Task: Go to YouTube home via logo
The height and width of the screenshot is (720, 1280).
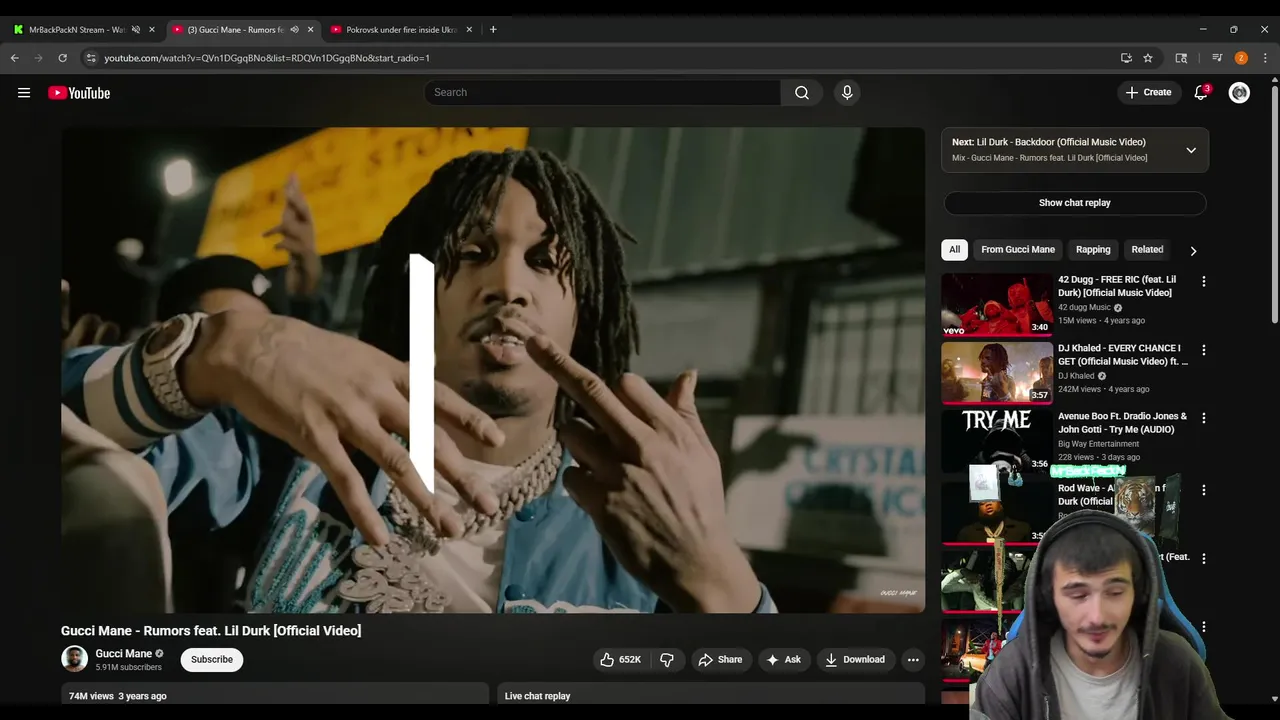Action: click(79, 93)
